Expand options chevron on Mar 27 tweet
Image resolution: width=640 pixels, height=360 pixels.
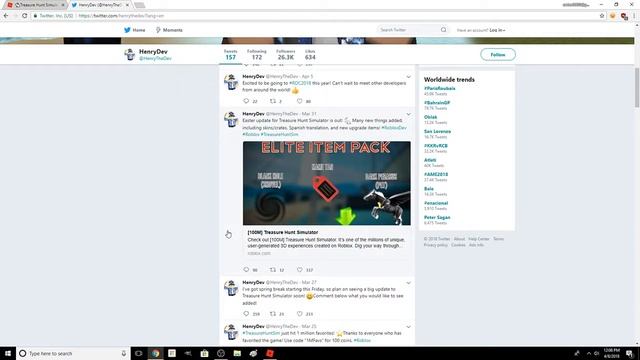408,283
